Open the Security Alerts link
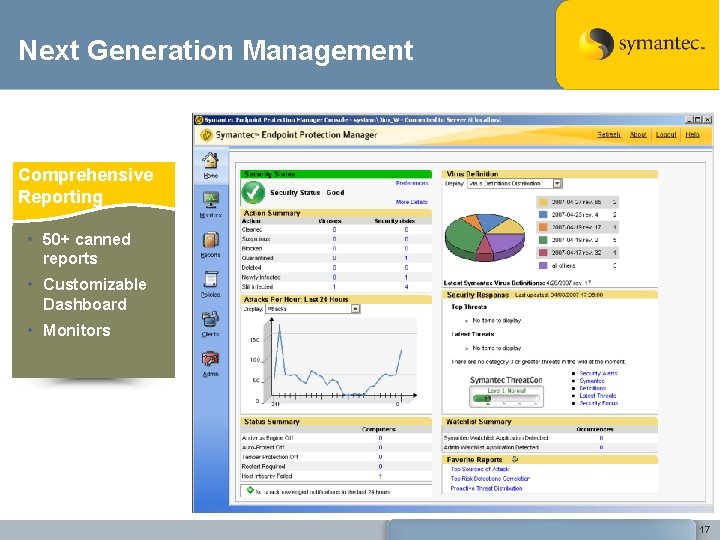This screenshot has height=540, width=720. (x=598, y=373)
